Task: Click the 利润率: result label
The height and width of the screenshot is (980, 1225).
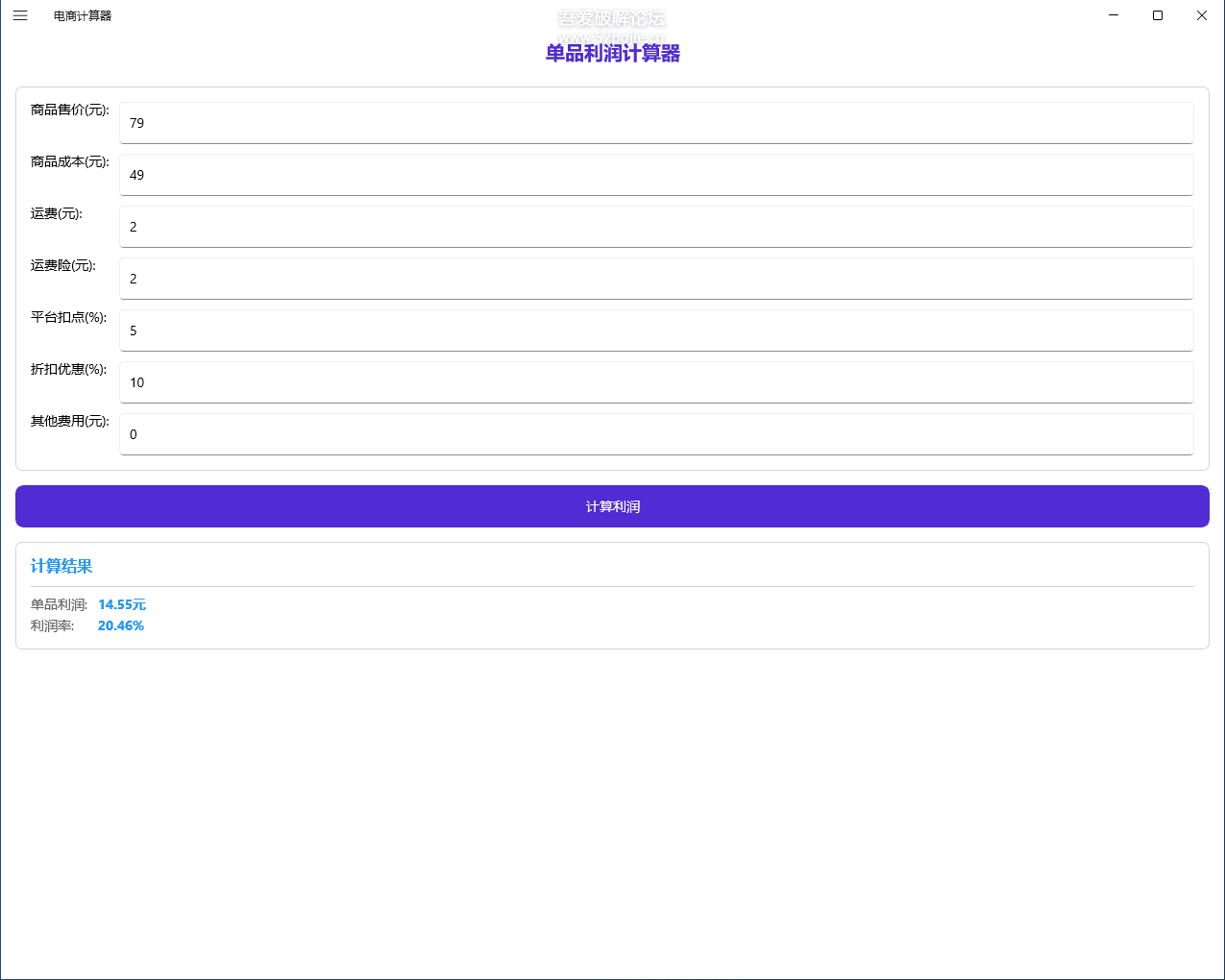Action: 53,625
